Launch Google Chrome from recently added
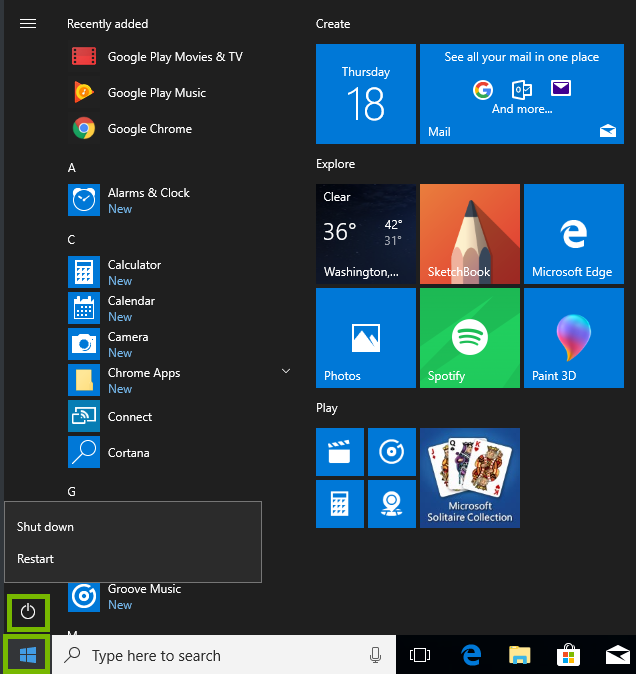 coord(180,129)
